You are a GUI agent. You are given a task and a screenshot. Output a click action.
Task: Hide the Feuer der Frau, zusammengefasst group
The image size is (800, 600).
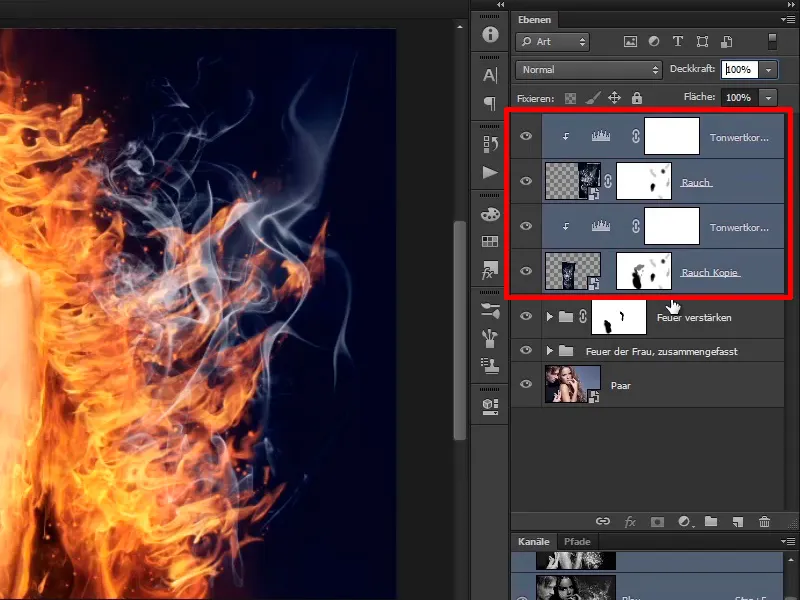tap(526, 351)
